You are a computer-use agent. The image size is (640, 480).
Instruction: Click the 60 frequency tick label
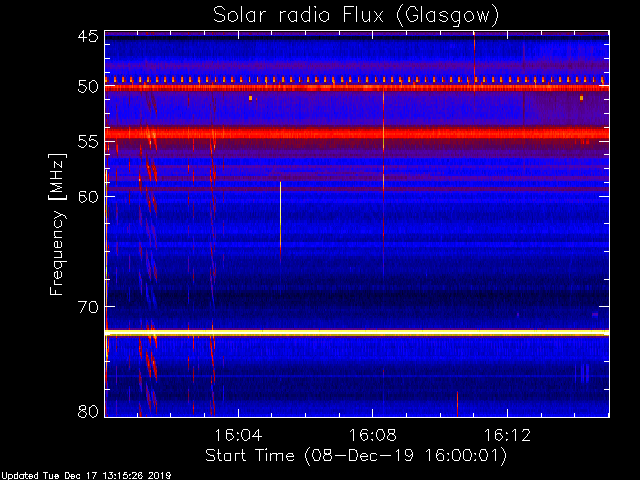point(88,196)
